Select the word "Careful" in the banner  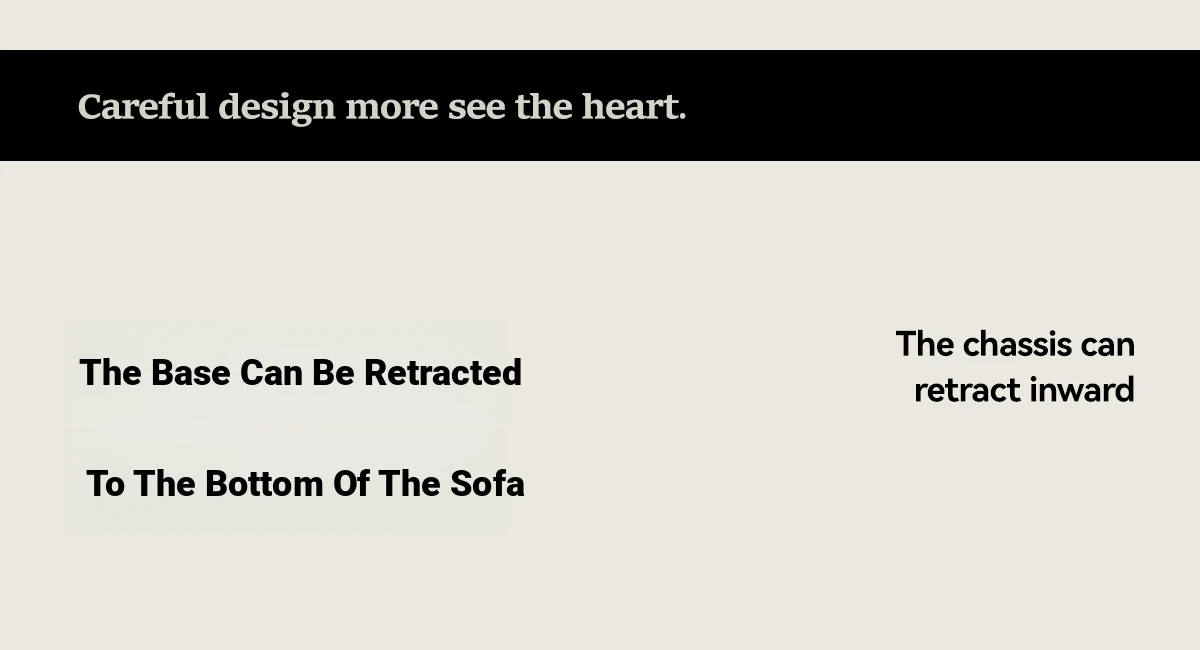point(143,106)
